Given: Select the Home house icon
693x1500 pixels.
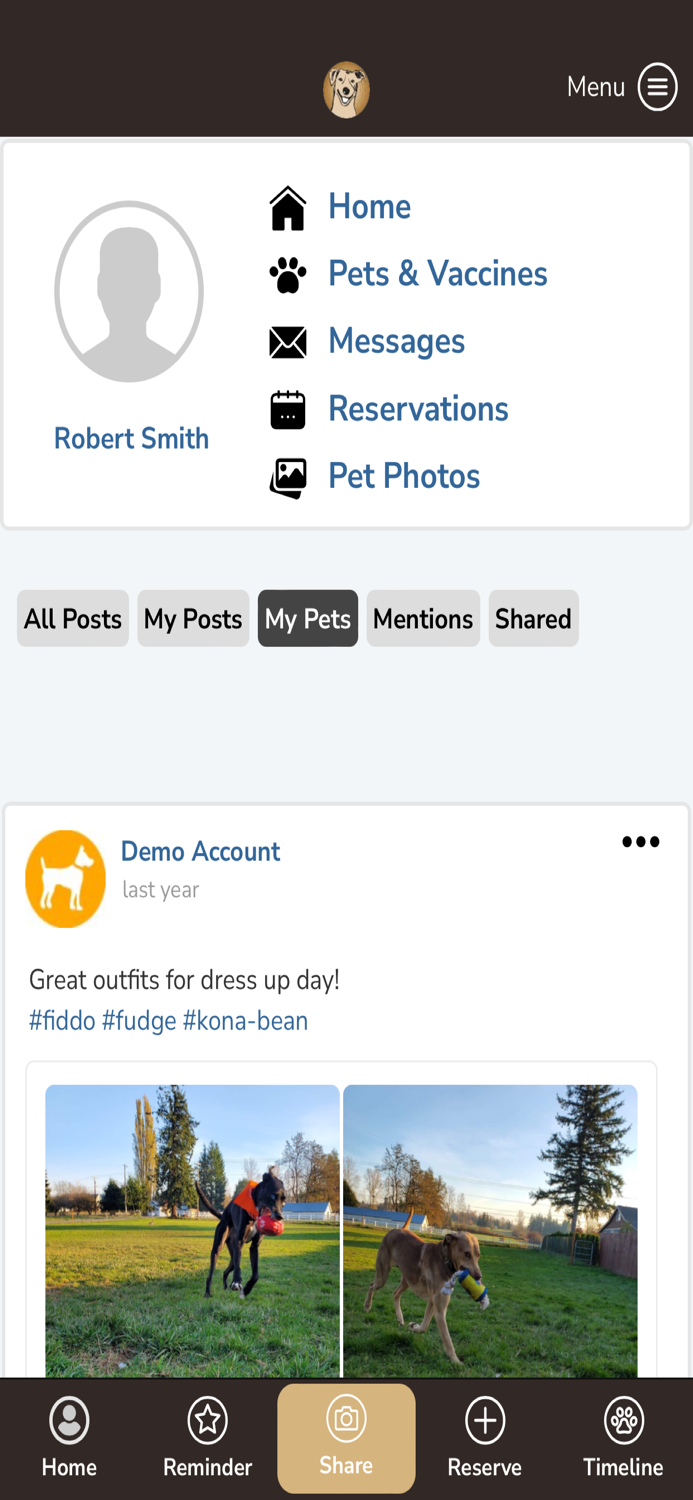Looking at the screenshot, I should (x=288, y=206).
